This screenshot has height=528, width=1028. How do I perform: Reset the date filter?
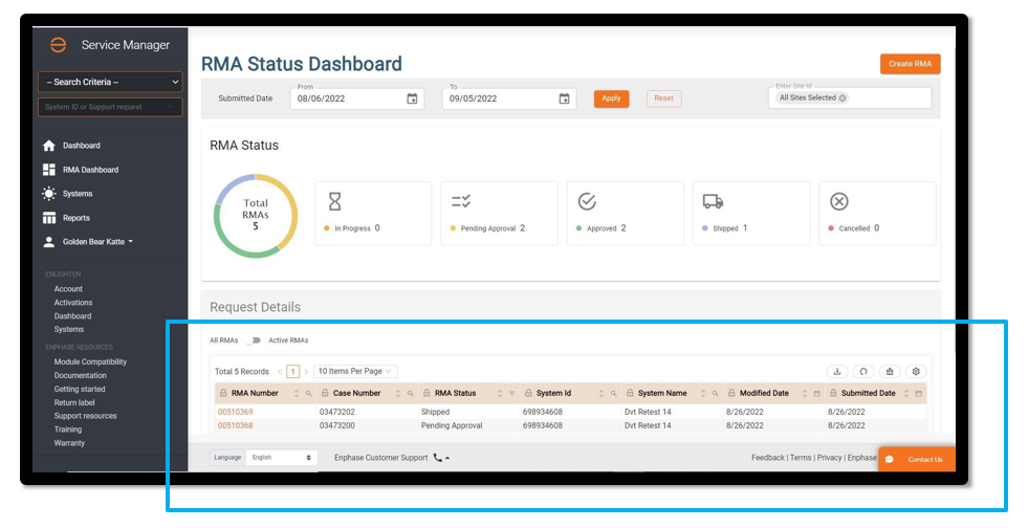tap(663, 98)
